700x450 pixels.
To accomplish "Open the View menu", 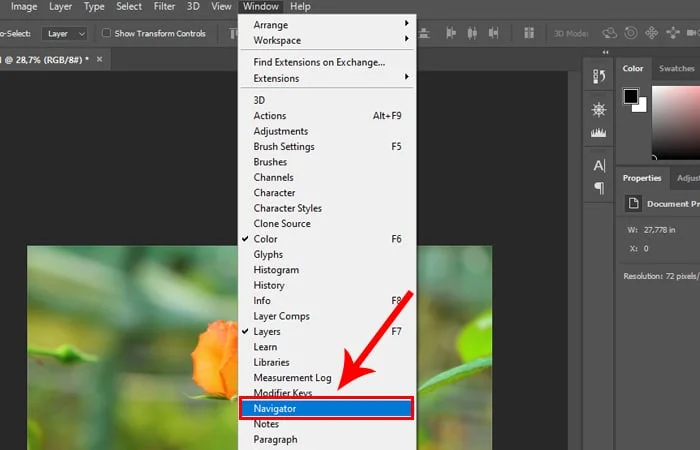I will [221, 7].
